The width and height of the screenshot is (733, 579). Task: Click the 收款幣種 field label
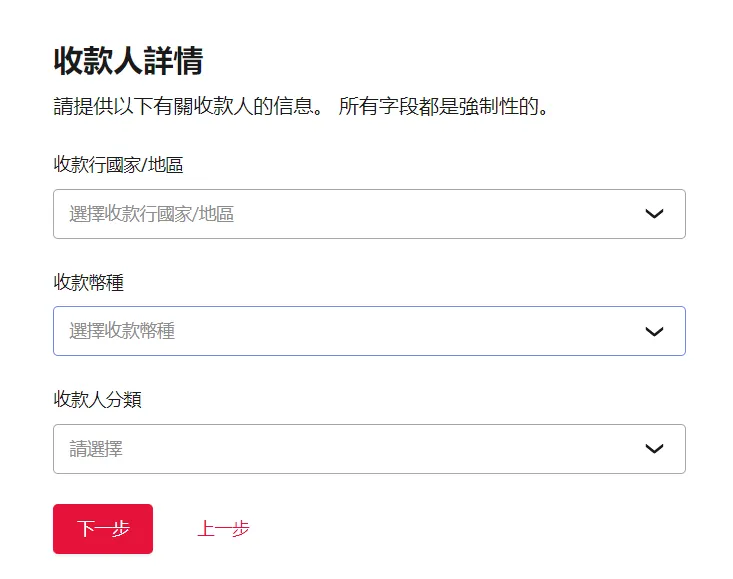click(89, 282)
